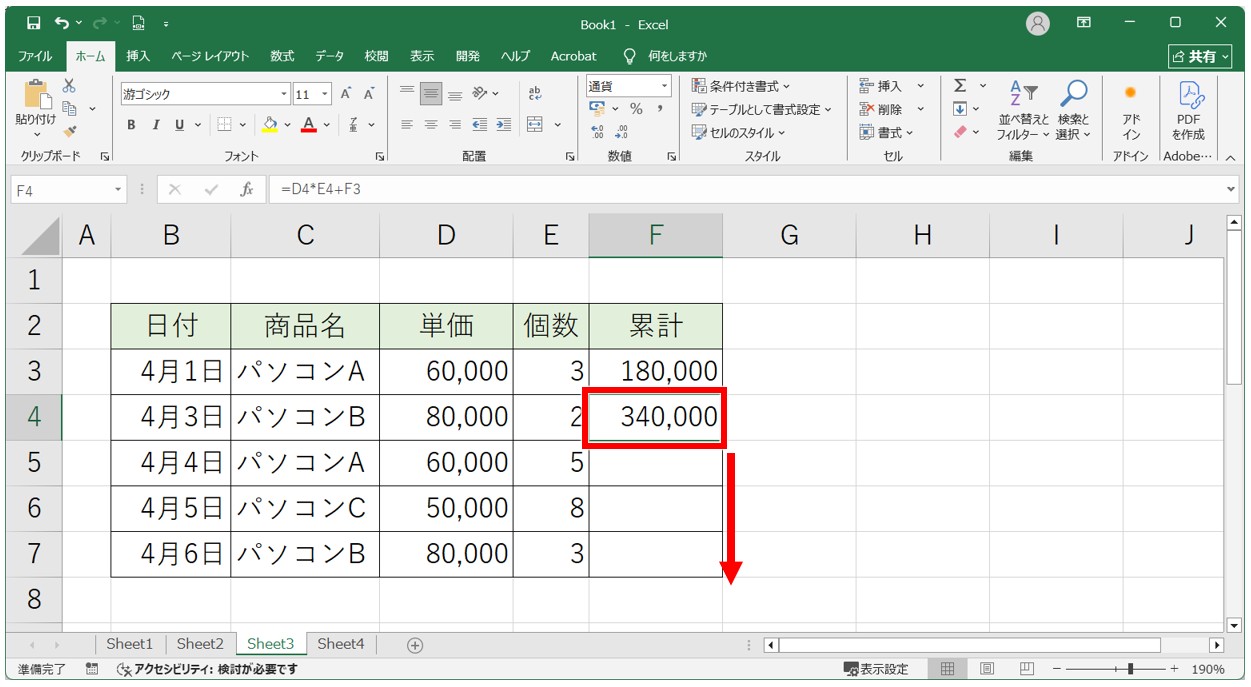The image size is (1251, 687).
Task: Click the 挿入 button in the セル group
Action: (x=892, y=86)
